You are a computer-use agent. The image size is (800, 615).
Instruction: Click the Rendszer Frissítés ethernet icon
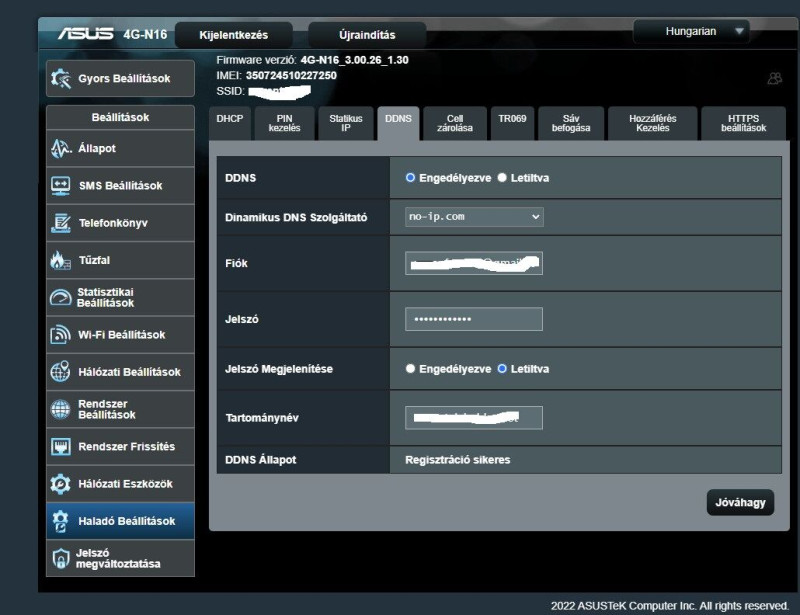pos(61,447)
